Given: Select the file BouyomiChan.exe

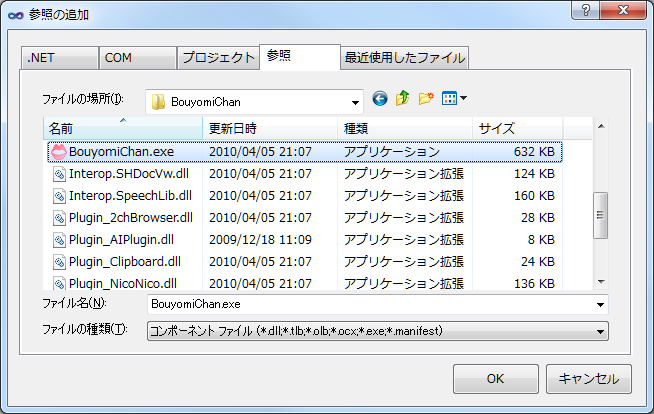Looking at the screenshot, I should [x=121, y=152].
